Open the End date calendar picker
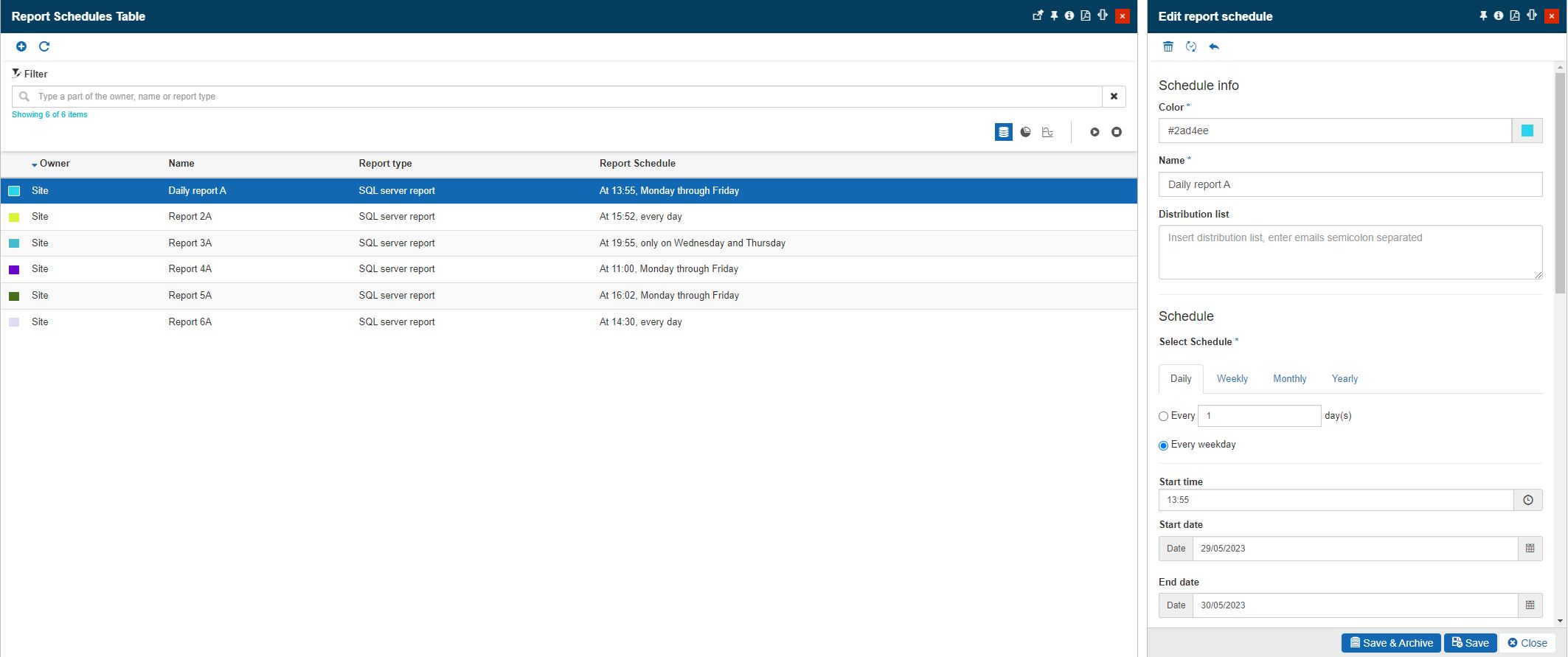 tap(1530, 605)
